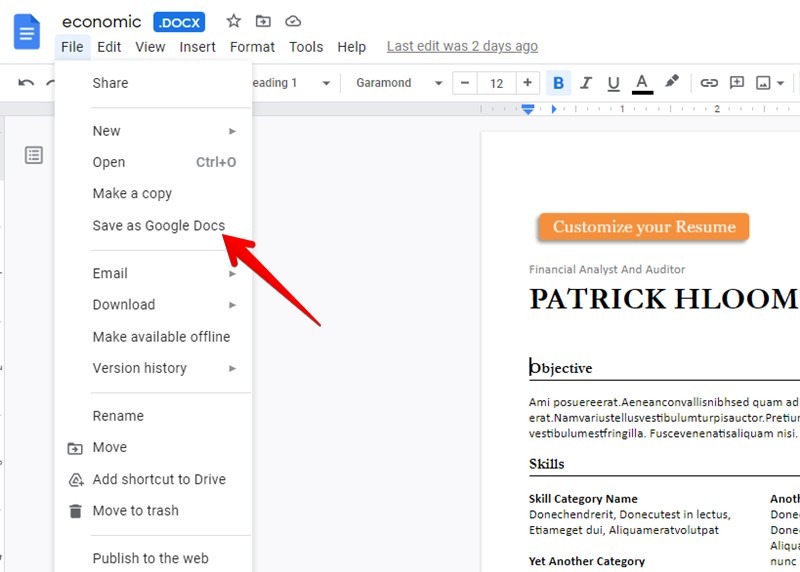Click the 'Skill Category Name' text
This screenshot has width=800, height=572.
coord(583,499)
